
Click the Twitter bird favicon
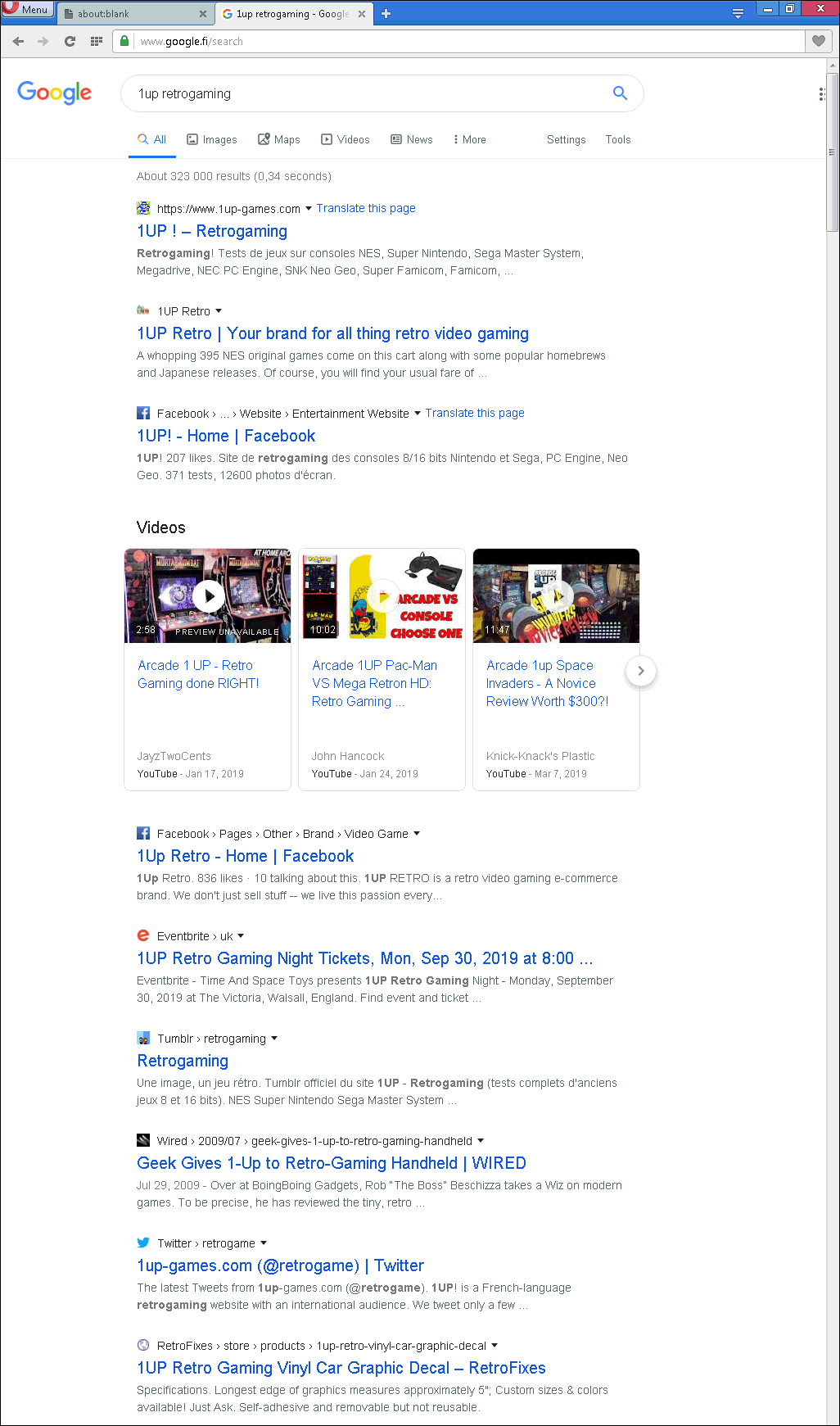143,1243
